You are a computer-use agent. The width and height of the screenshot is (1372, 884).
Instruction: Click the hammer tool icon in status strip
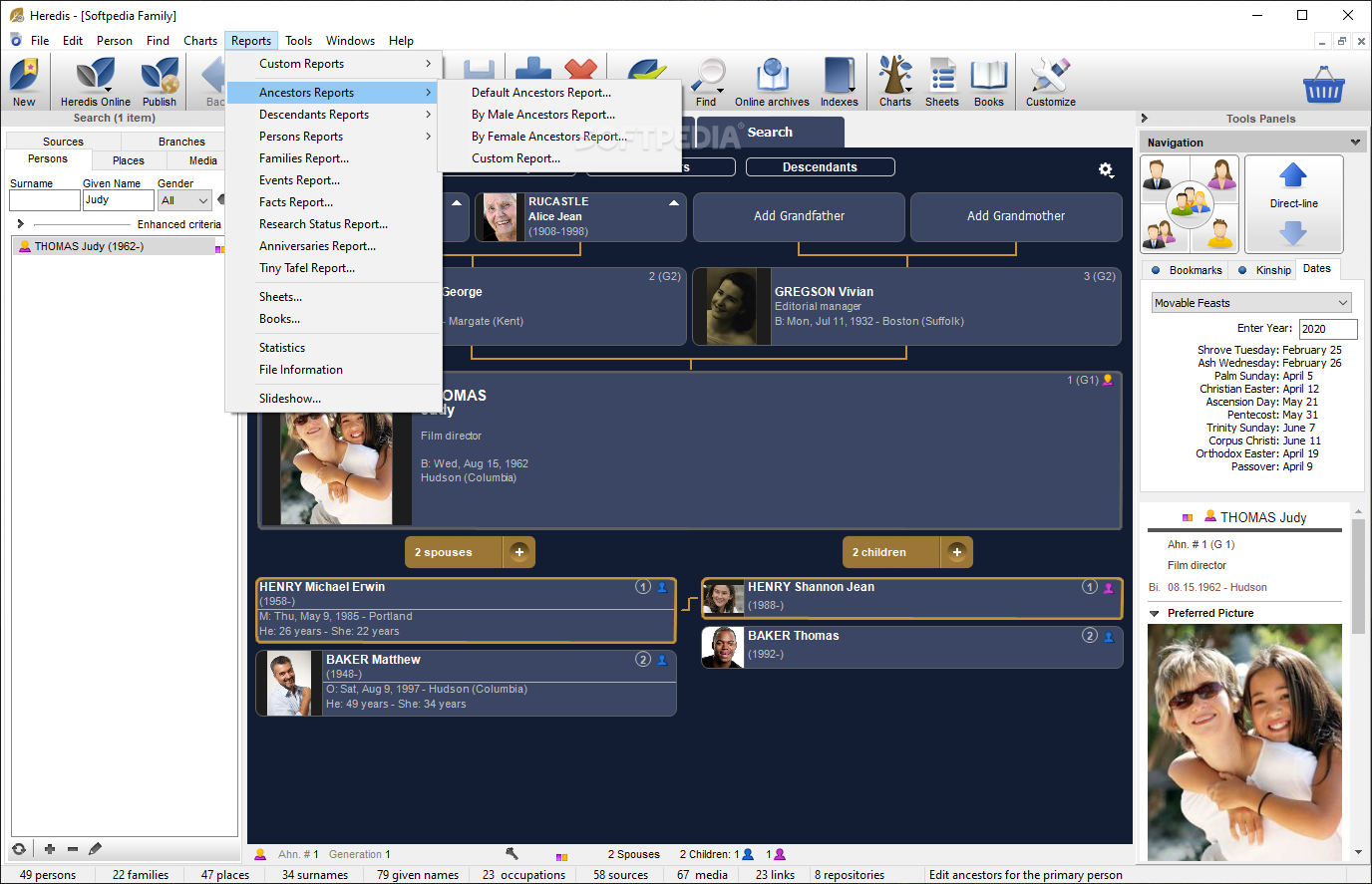pyautogui.click(x=513, y=854)
